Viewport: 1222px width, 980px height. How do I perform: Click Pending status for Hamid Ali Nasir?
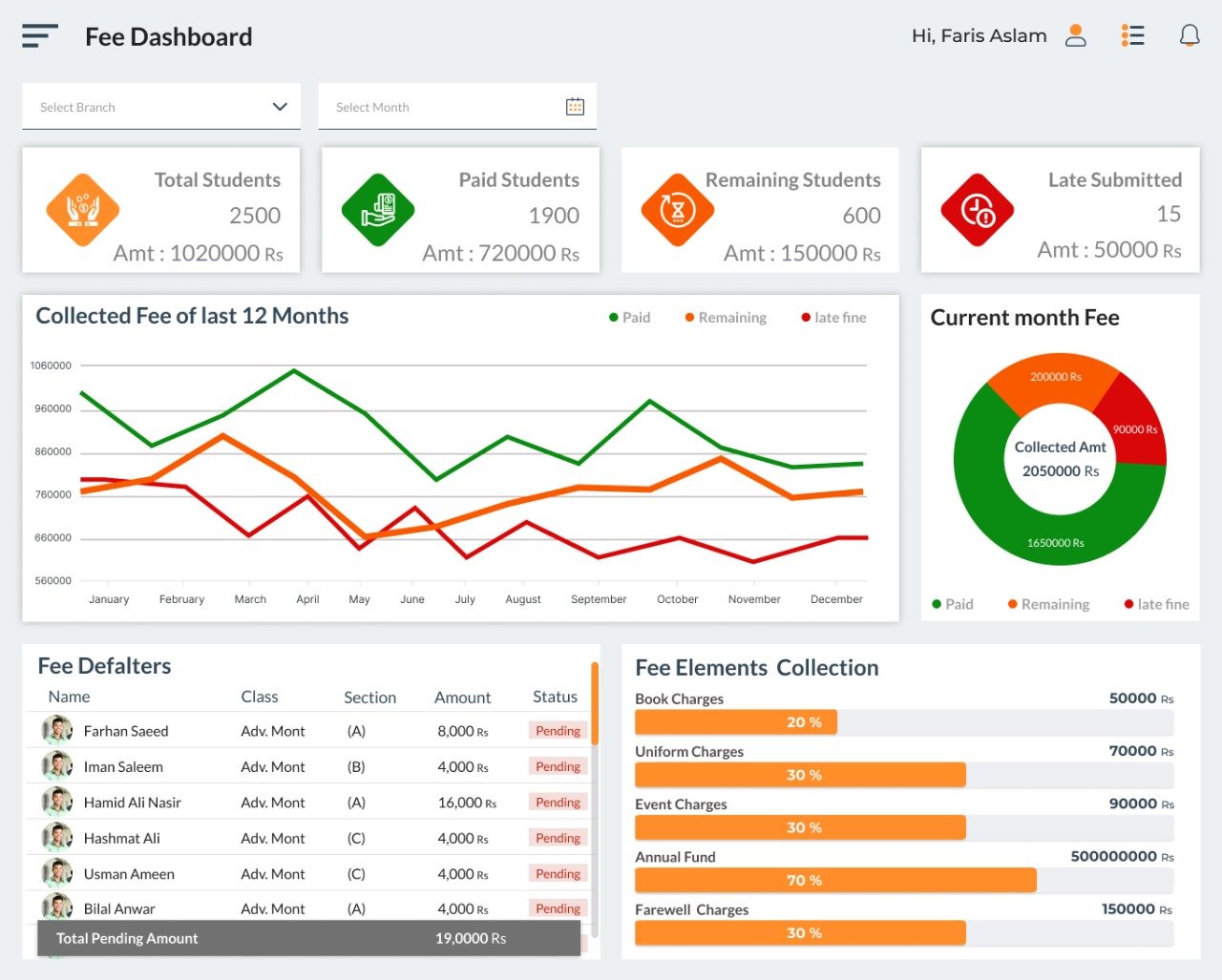pyautogui.click(x=558, y=803)
